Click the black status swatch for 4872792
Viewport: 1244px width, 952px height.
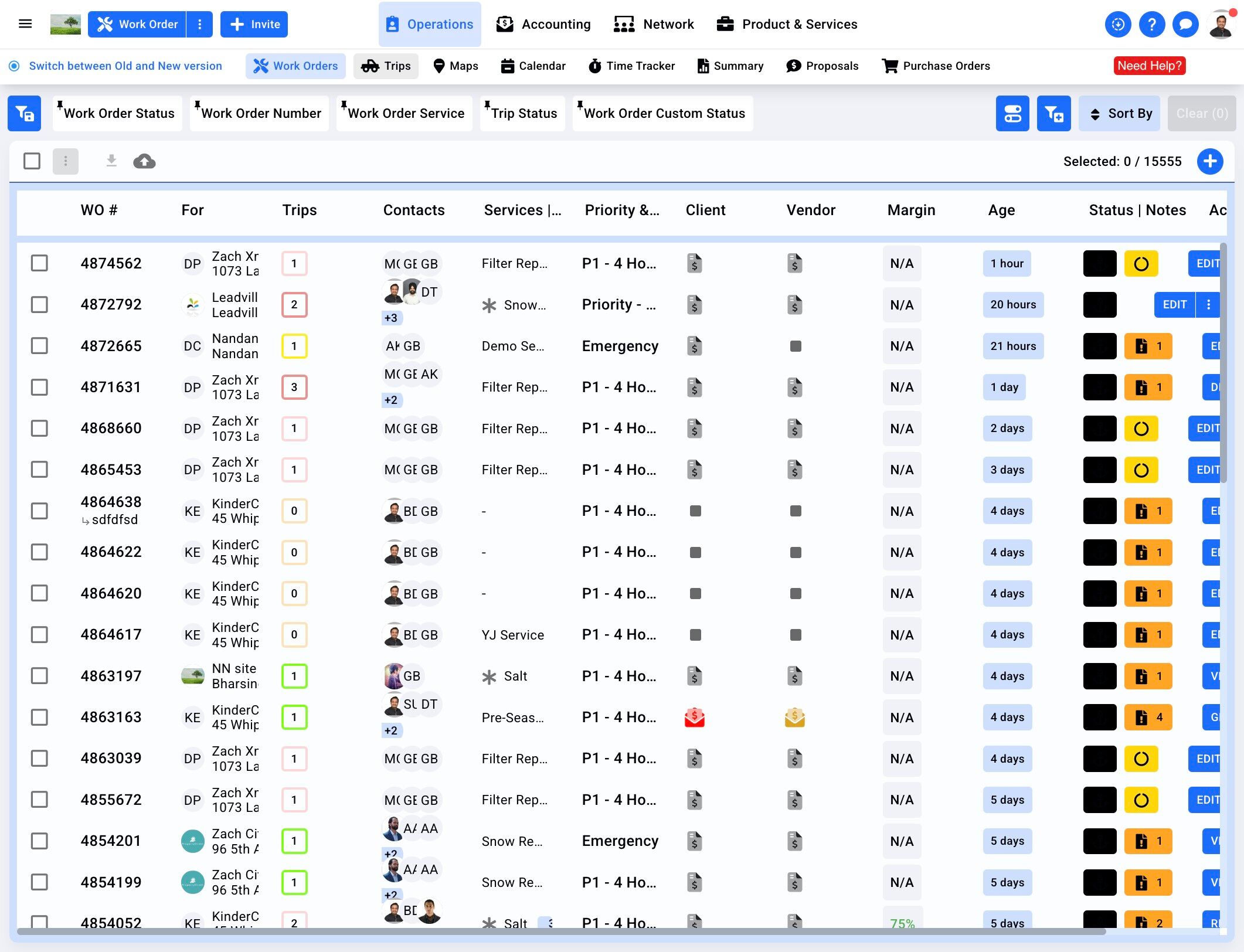click(1100, 305)
